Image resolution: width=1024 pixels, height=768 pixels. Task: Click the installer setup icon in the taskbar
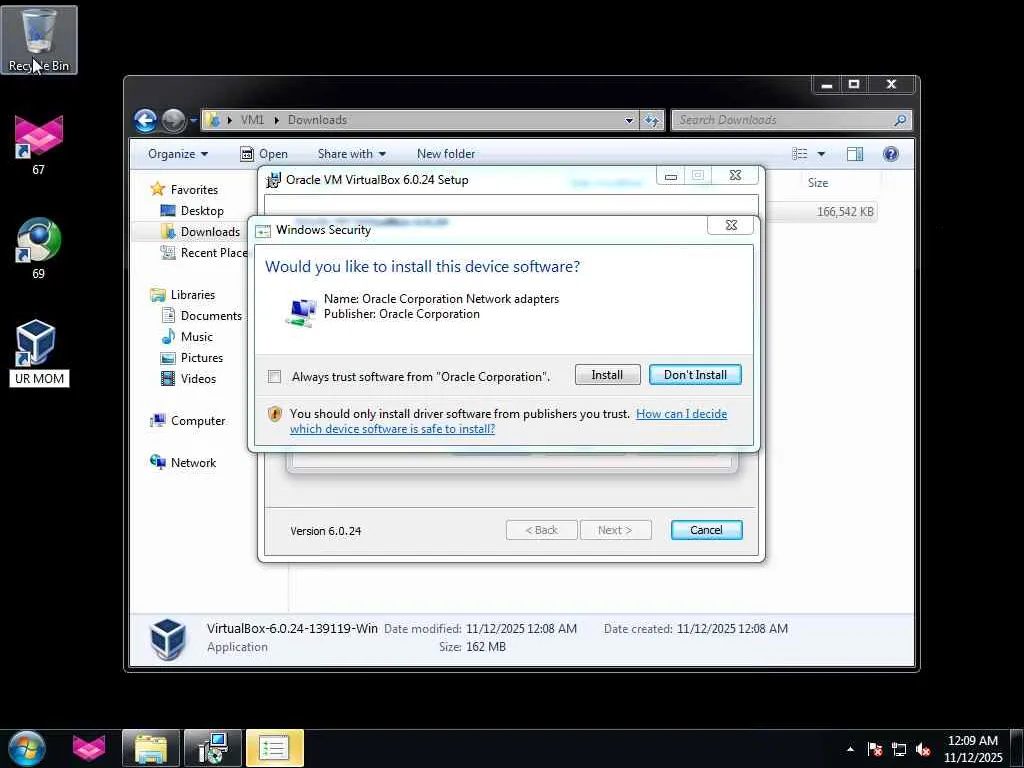pos(213,748)
